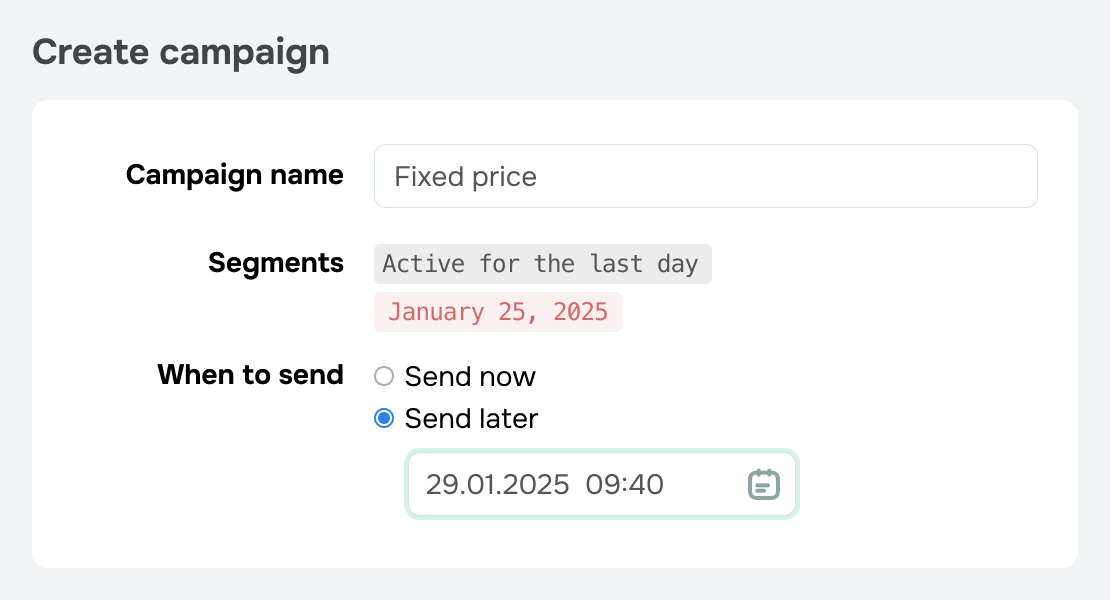The width and height of the screenshot is (1110, 600).
Task: Click the scheduled date-time field
Action: point(602,484)
